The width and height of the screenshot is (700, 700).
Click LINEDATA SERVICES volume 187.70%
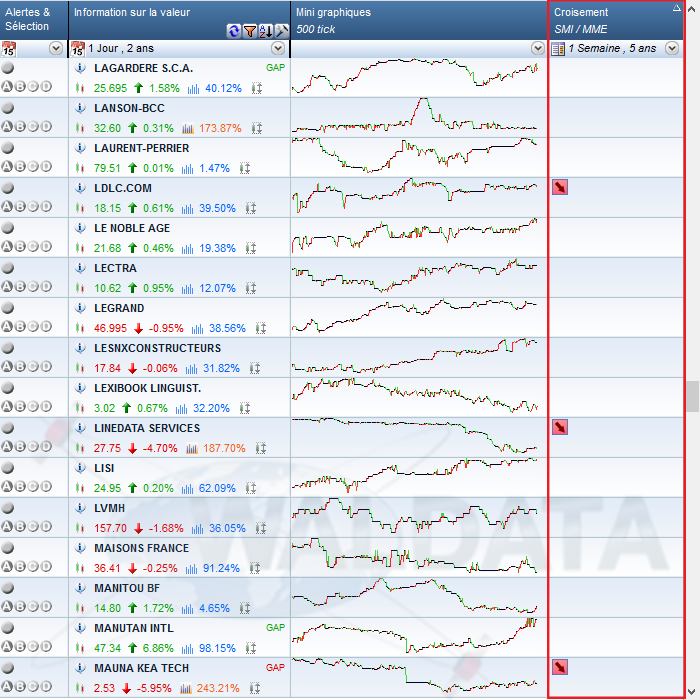224,448
